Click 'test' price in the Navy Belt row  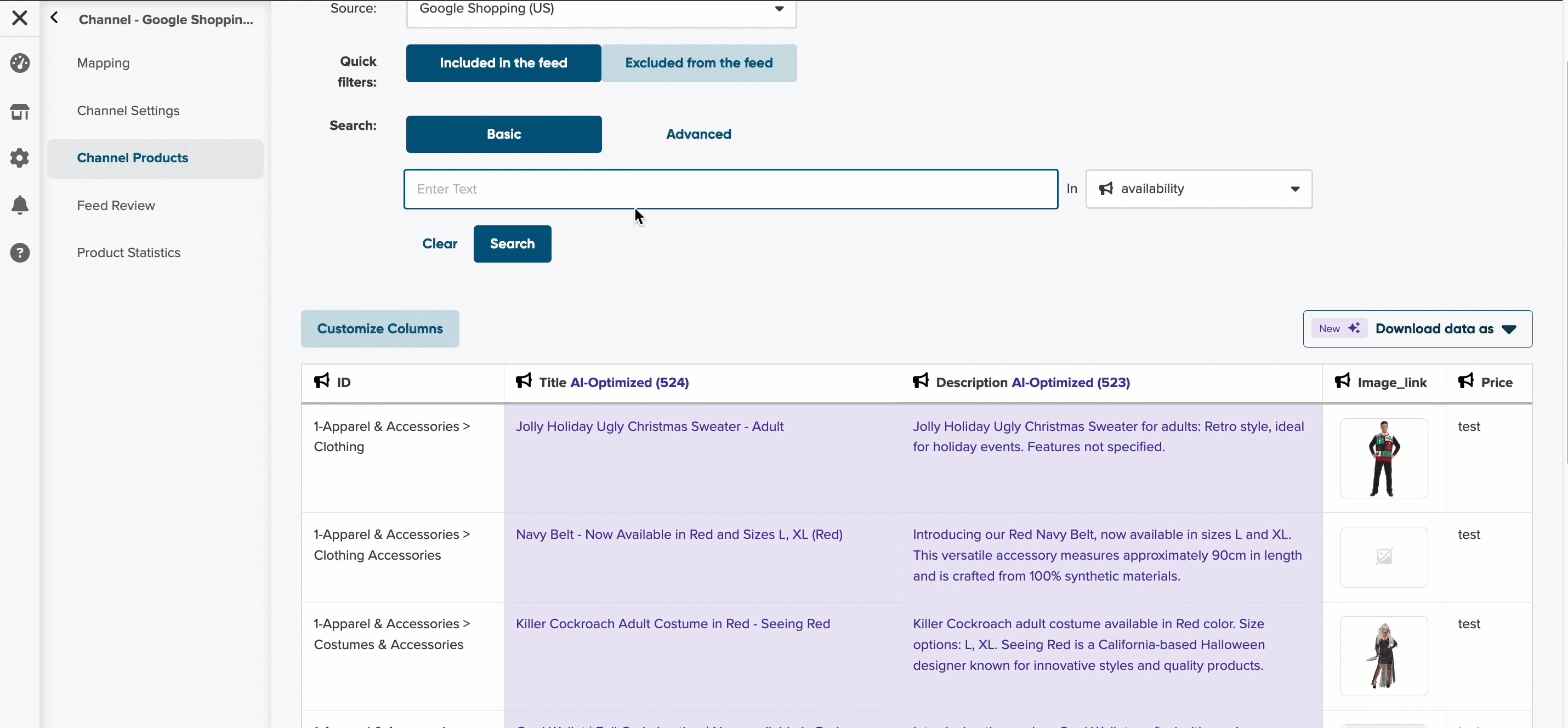click(1469, 534)
